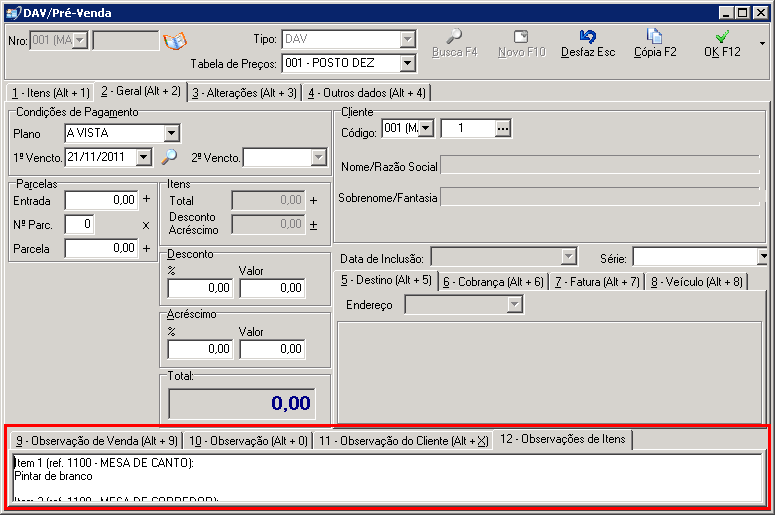Open tab 4 - Outros dados
The image size is (775, 515).
(x=367, y=93)
